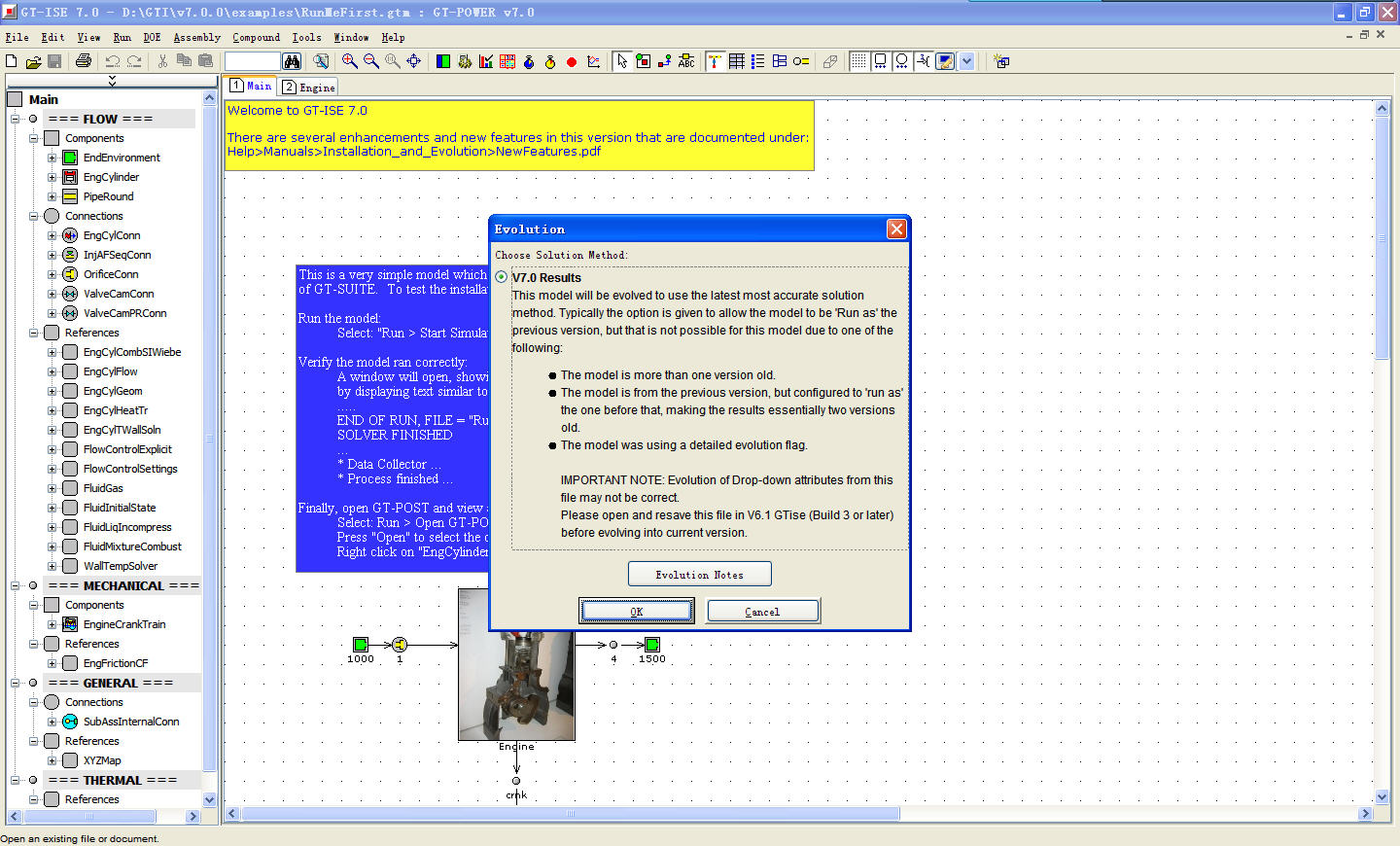
Task: Click the table grid view icon
Action: pyautogui.click(x=737, y=61)
